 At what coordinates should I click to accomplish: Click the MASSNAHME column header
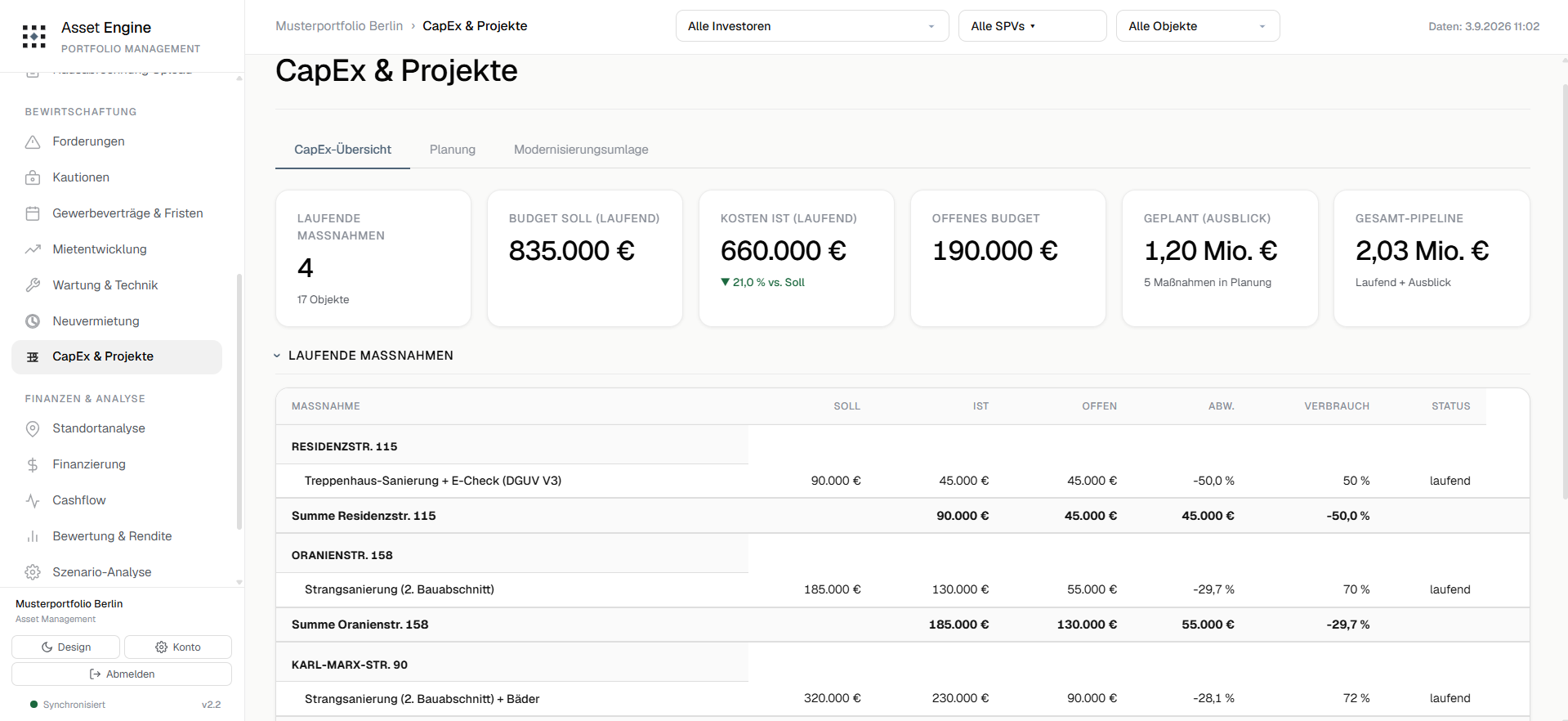[326, 406]
